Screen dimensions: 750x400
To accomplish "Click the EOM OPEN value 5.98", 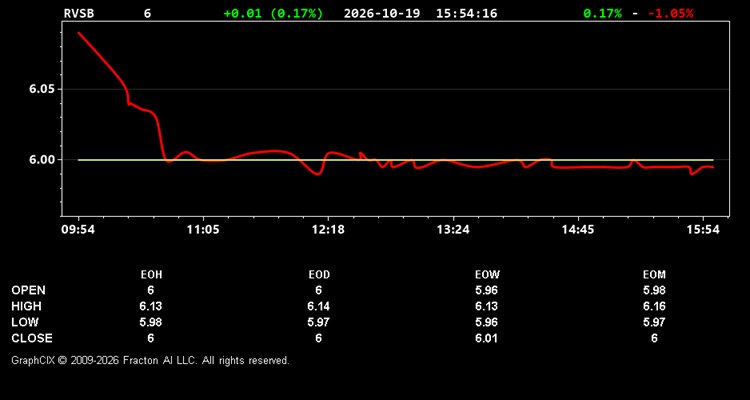I will pyautogui.click(x=654, y=290).
